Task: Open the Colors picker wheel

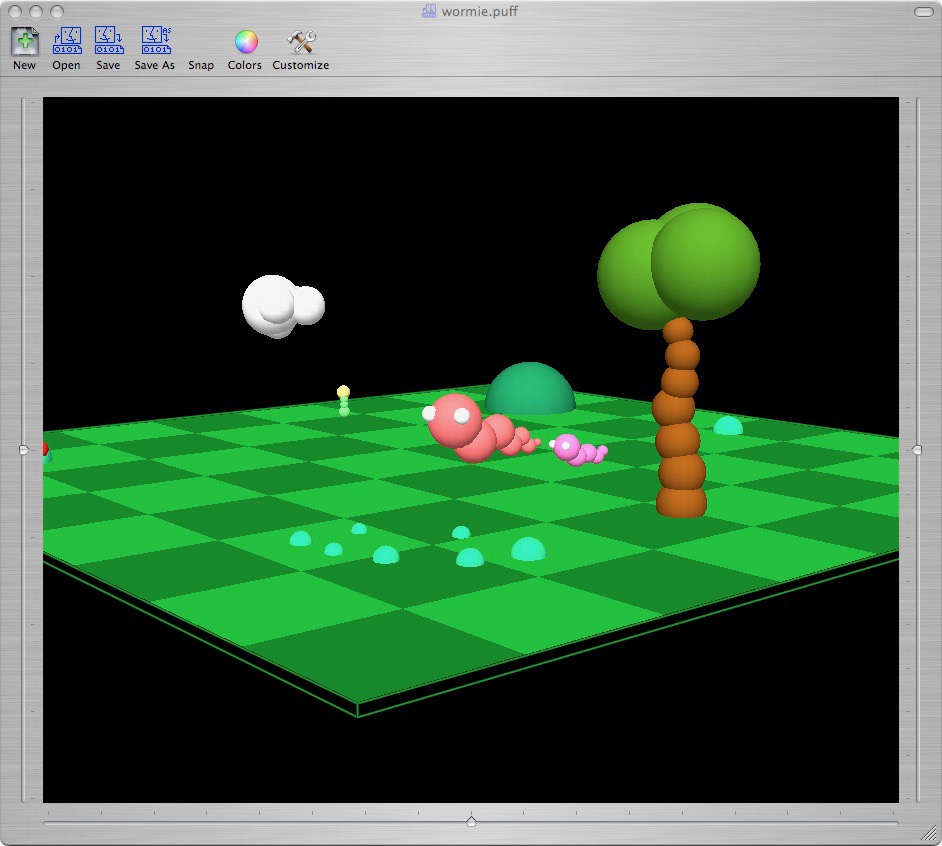Action: coord(246,42)
